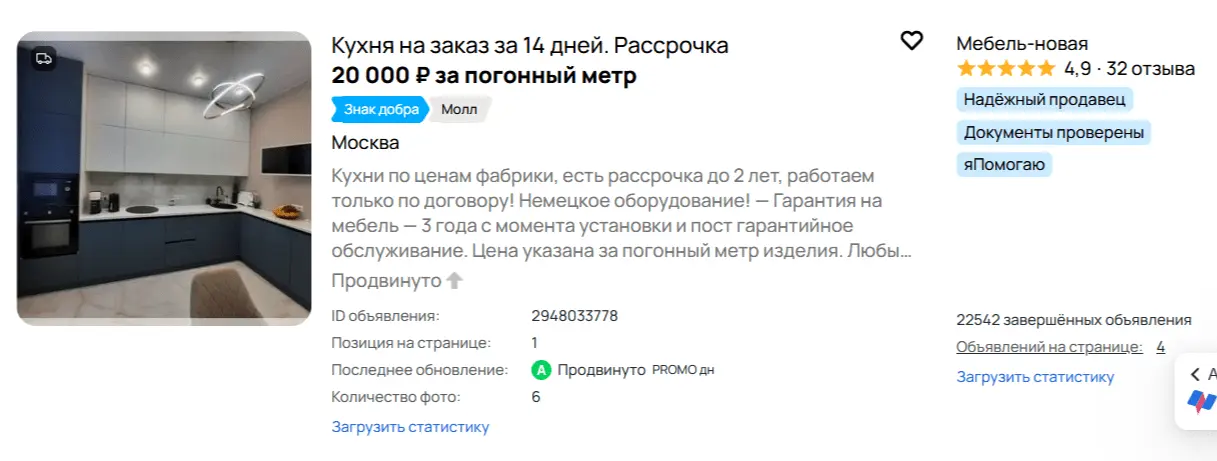The image size is (1217, 461).
Task: Click 'Загрузить статистику' below the photo count
Action: (x=410, y=427)
